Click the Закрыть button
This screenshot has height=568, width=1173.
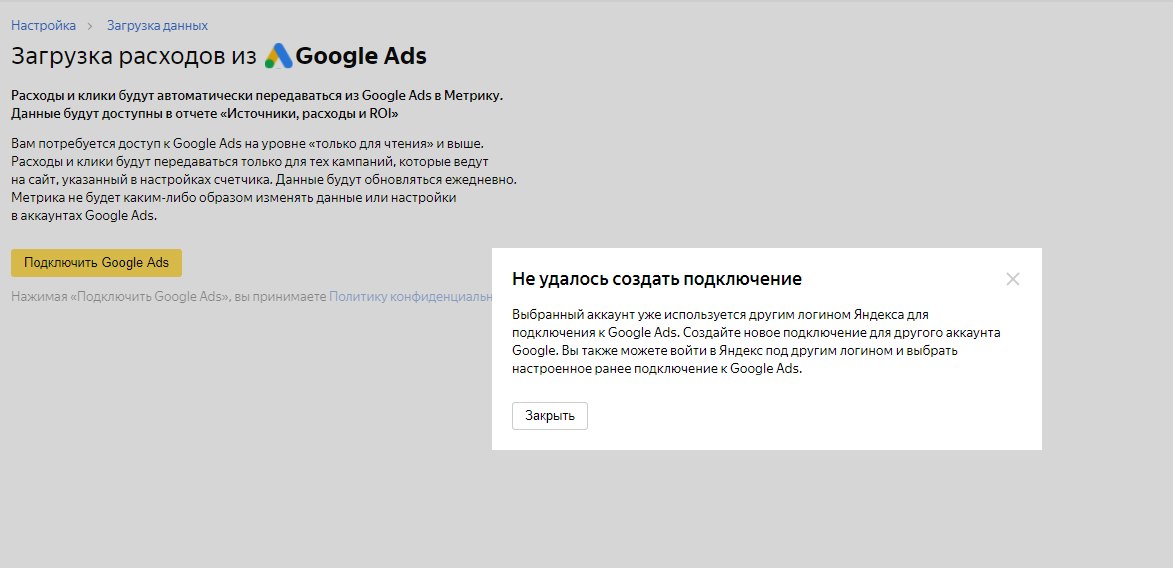click(x=550, y=416)
